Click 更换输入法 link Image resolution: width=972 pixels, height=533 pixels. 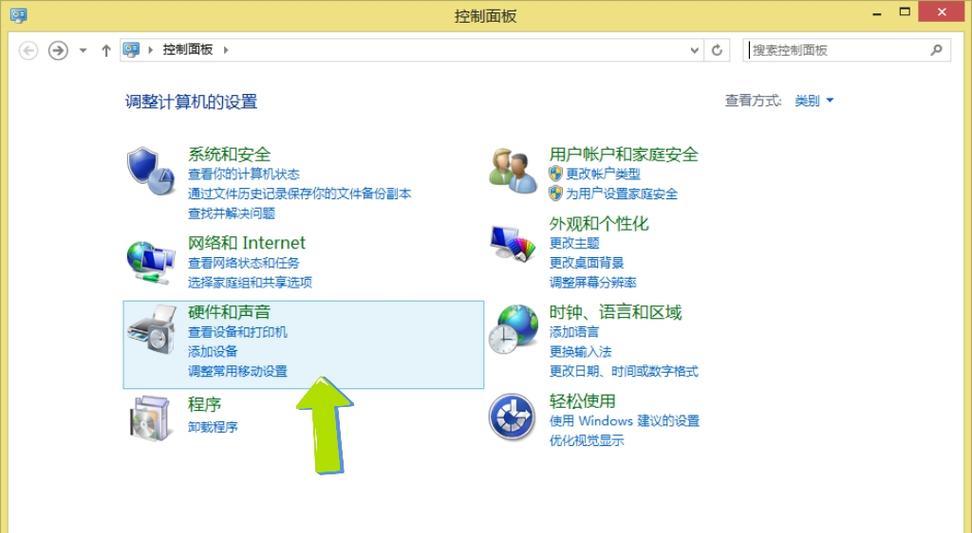pos(580,351)
